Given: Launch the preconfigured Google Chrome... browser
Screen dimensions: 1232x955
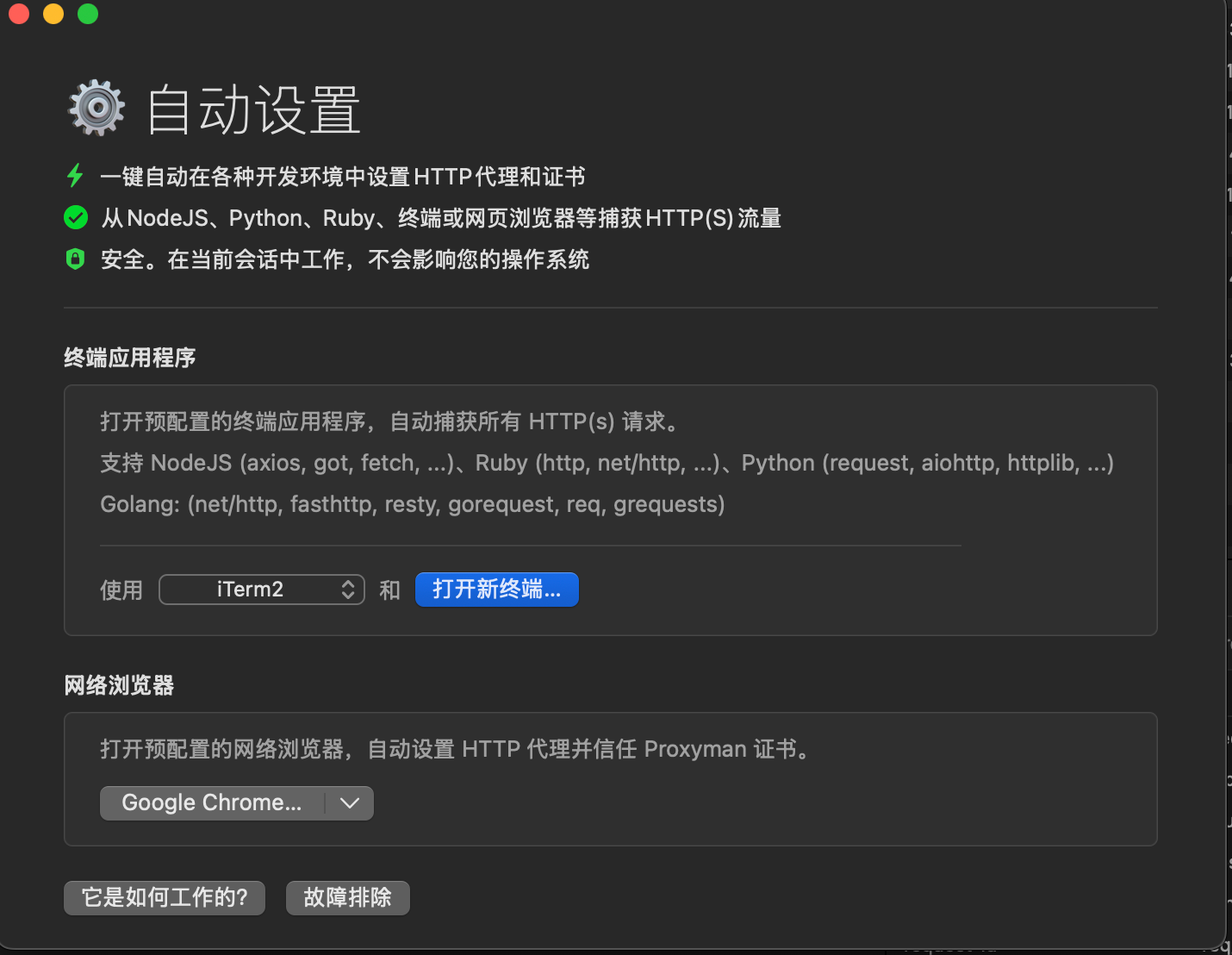Looking at the screenshot, I should [x=212, y=803].
